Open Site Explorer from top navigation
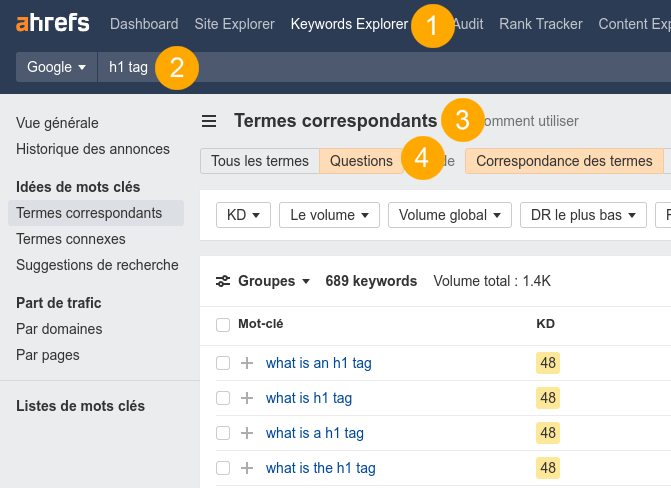The width and height of the screenshot is (671, 488). 235,24
